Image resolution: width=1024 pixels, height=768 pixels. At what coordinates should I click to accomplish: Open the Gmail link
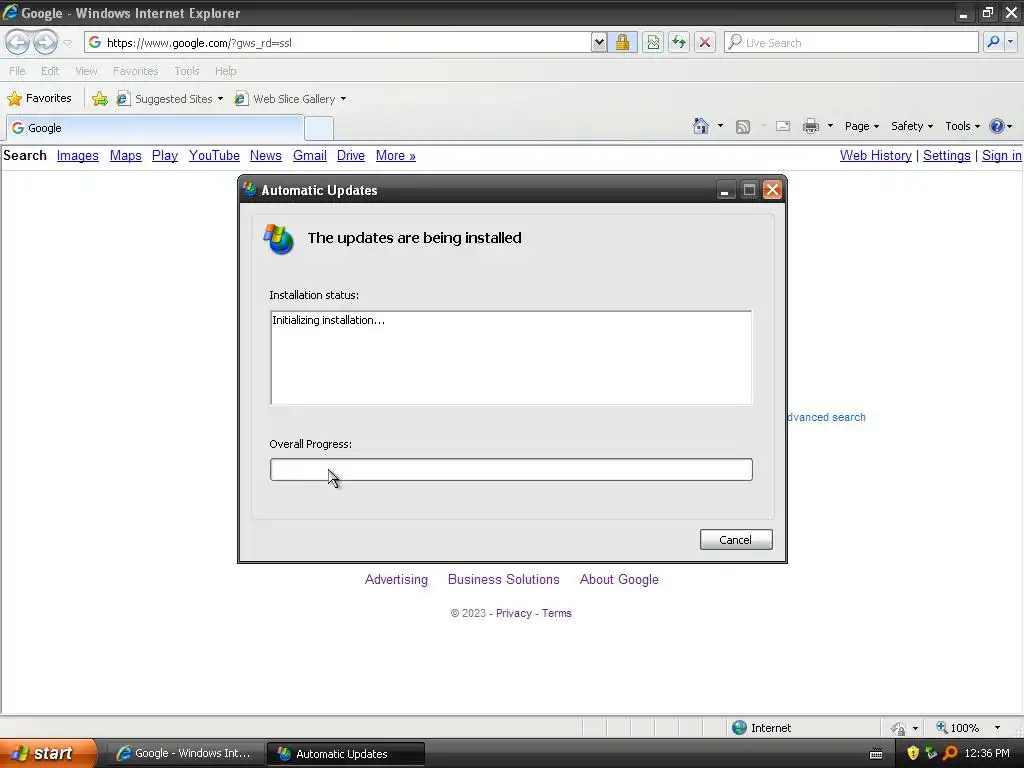tap(310, 155)
